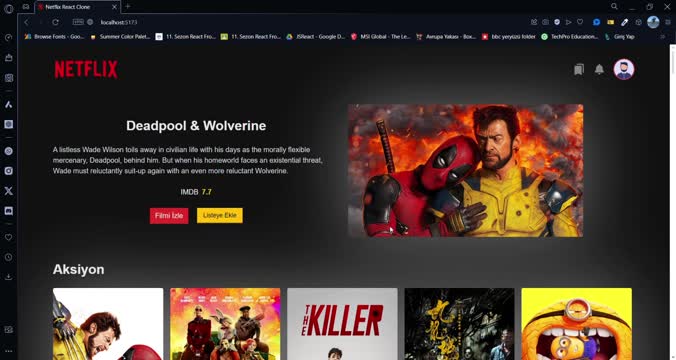Screen dimensions: 676x360
Task: Go back with the browser back arrow
Action: click(x=26, y=22)
